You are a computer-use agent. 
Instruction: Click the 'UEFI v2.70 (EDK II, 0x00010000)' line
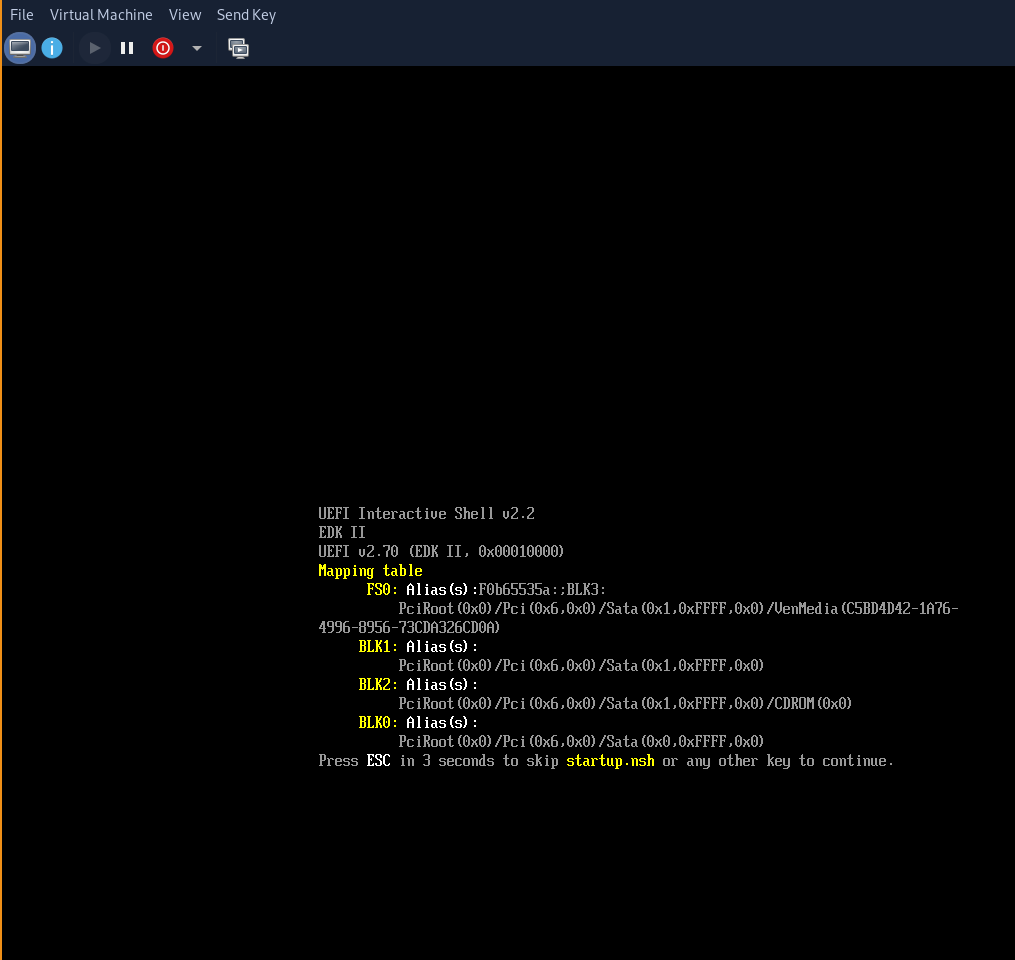(x=441, y=552)
